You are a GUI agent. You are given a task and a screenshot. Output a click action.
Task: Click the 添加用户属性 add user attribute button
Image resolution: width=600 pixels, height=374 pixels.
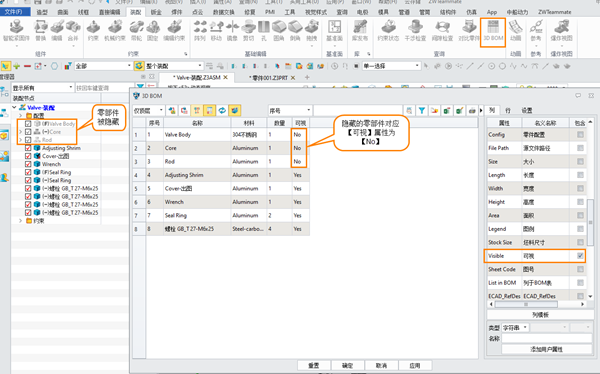546,349
